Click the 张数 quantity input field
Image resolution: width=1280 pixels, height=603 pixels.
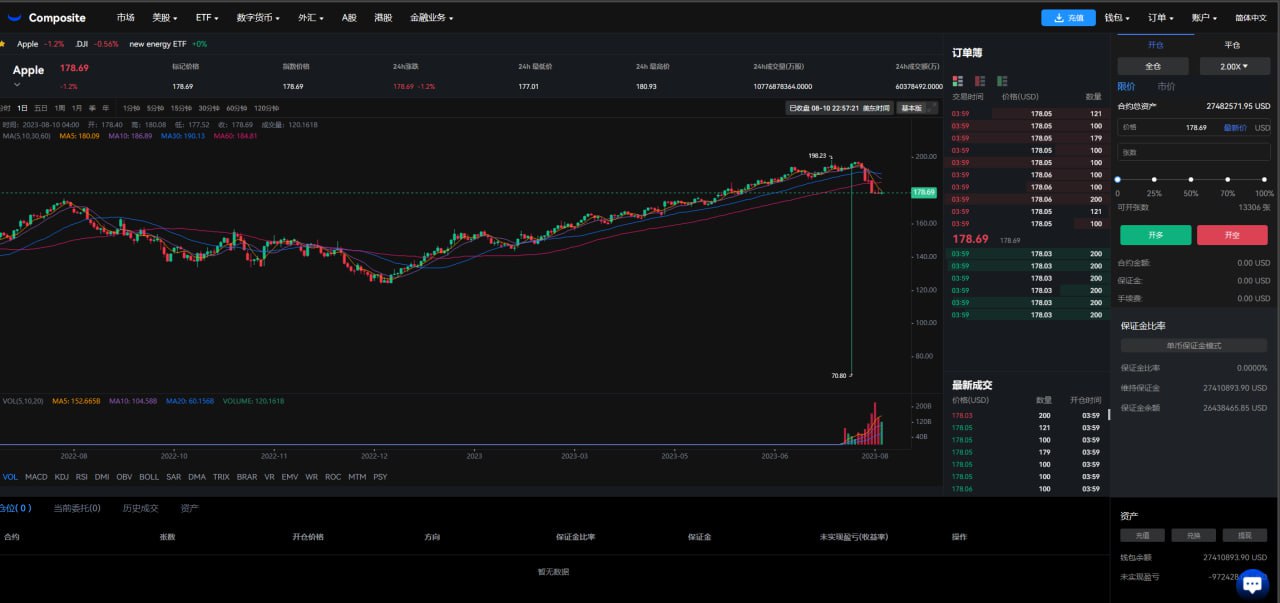click(x=1194, y=152)
